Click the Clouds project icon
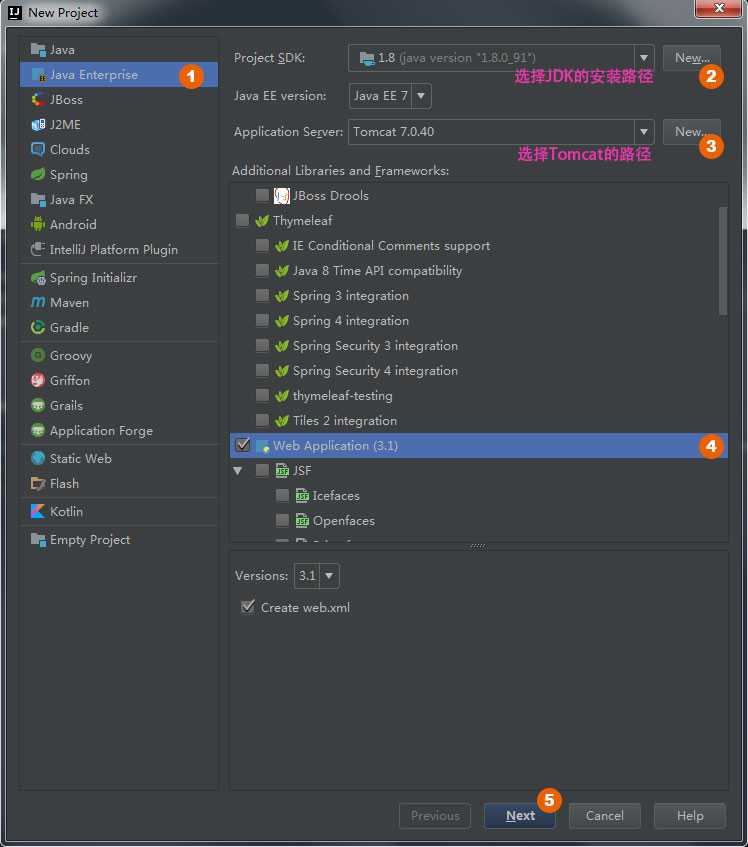Image resolution: width=748 pixels, height=847 pixels. 38,150
